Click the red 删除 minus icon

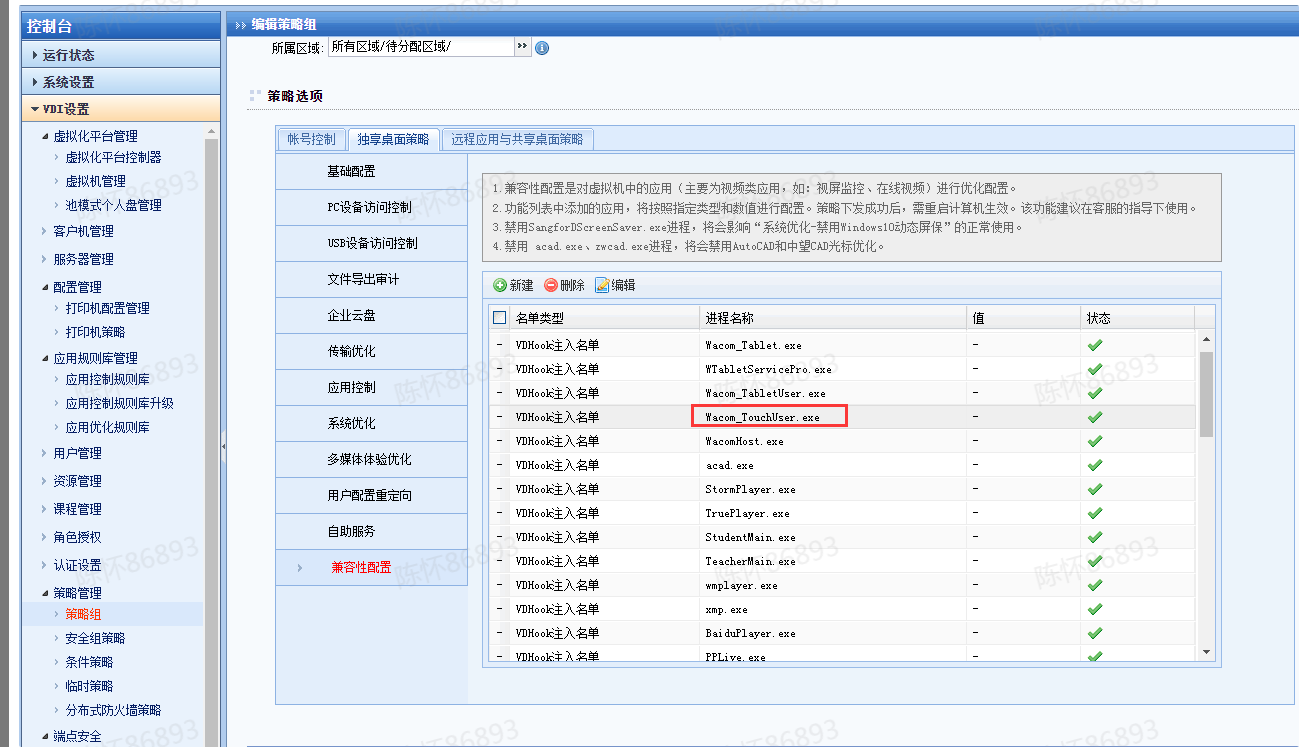tap(551, 285)
